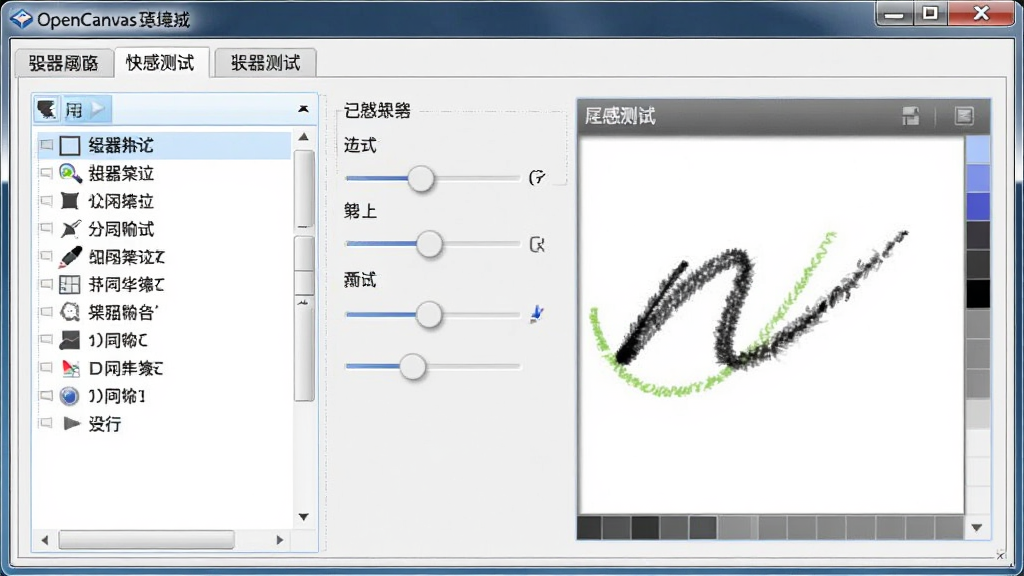Screen dimensions: 1024x576
Task: Tick the checkbox beside the magnifying glass row
Action: 46,173
